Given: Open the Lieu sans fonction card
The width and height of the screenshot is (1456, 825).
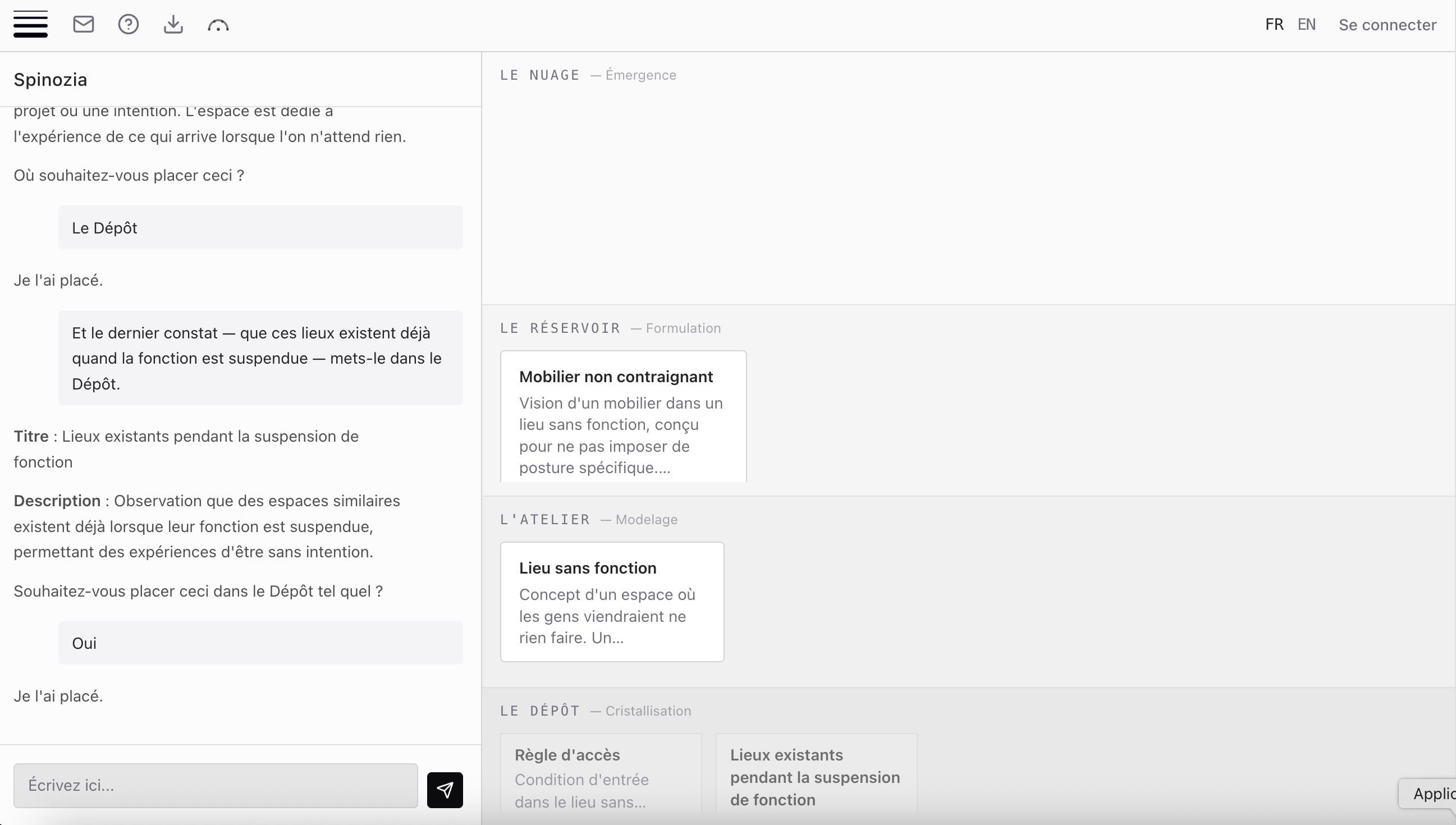Looking at the screenshot, I should (611, 601).
